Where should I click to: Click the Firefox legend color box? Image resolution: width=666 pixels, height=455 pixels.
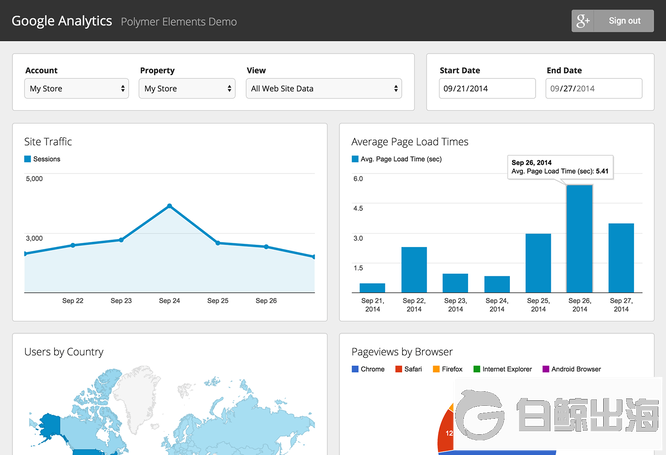click(436, 370)
